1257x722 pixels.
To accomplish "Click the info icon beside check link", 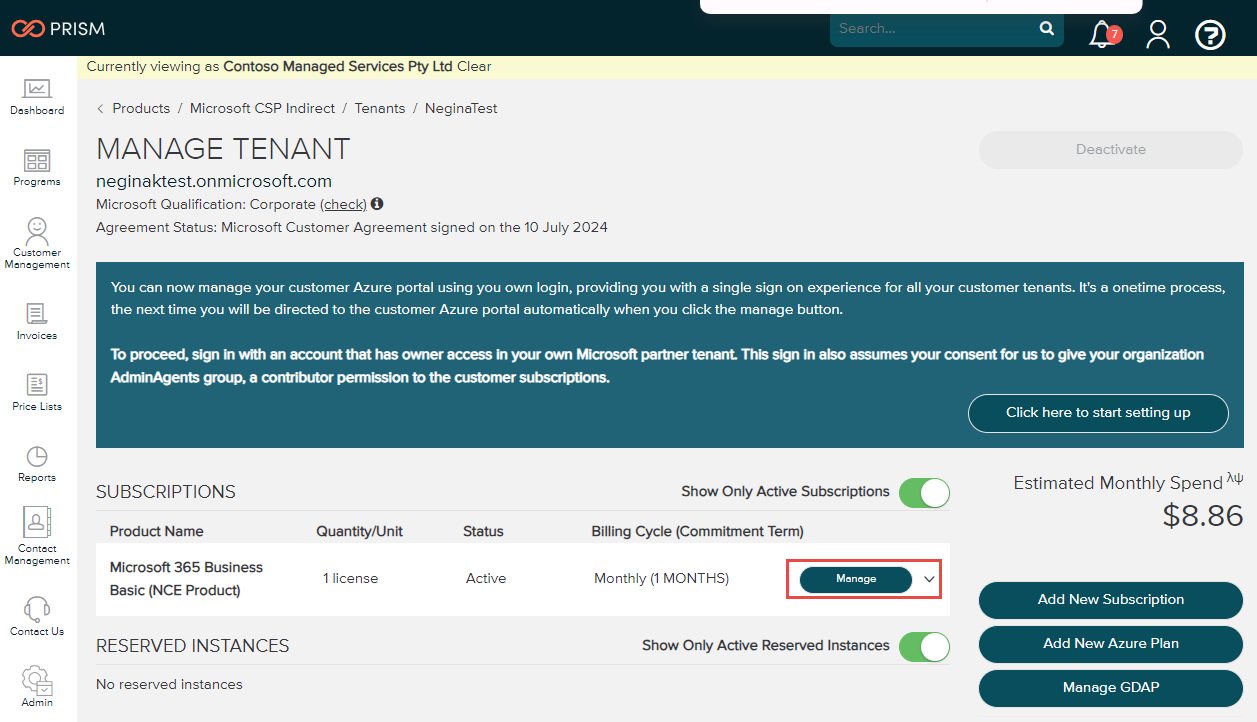I will pos(377,204).
